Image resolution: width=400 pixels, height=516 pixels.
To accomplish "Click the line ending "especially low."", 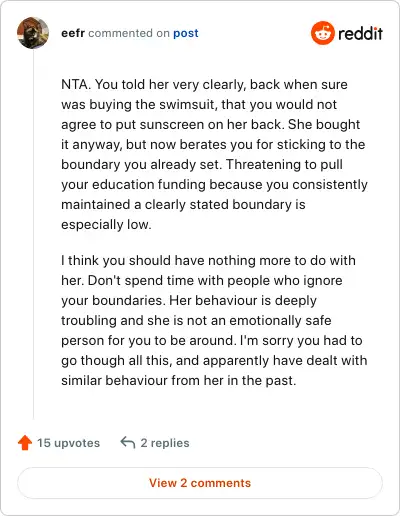I will click(x=106, y=224).
